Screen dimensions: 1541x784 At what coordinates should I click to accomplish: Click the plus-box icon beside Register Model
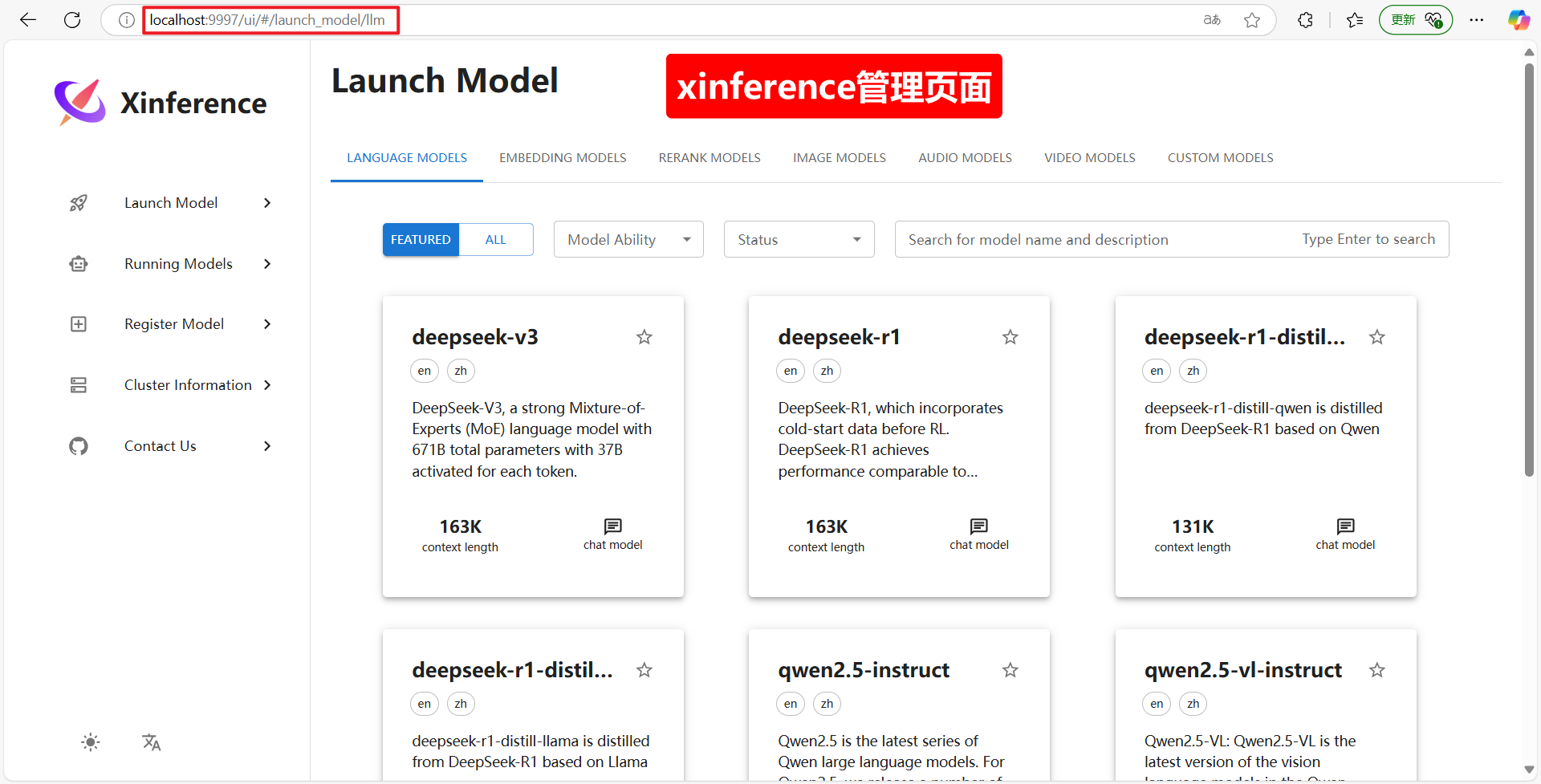coord(79,324)
